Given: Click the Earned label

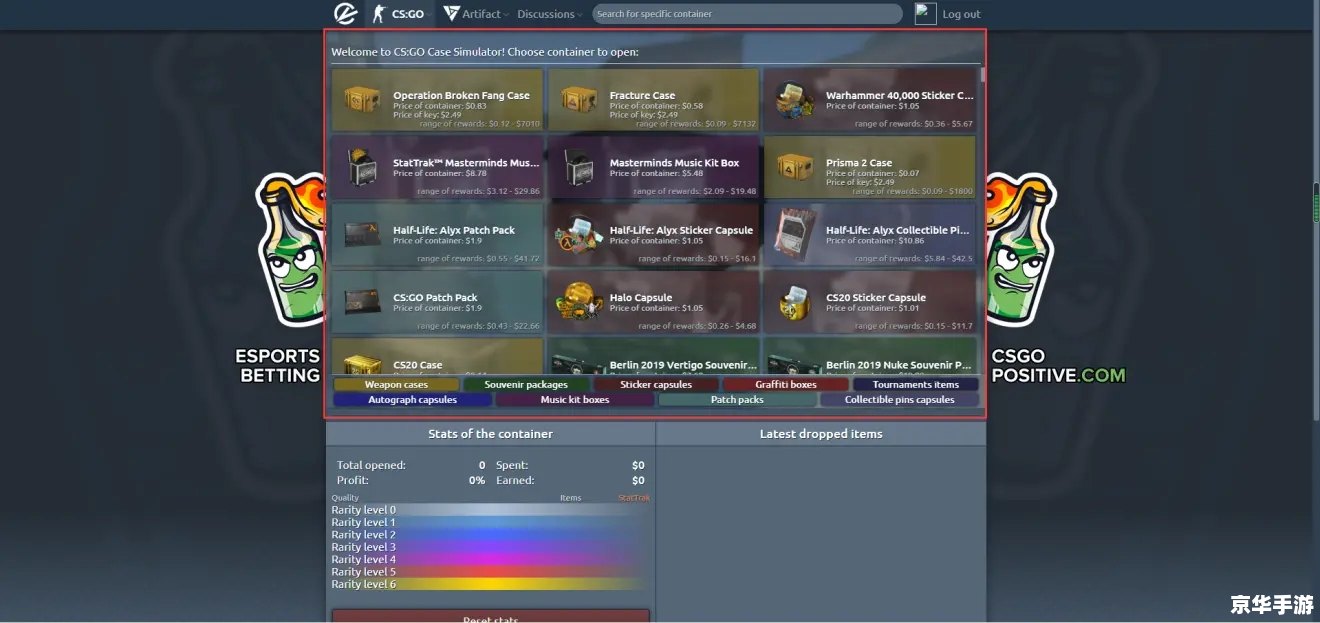Looking at the screenshot, I should pos(515,480).
